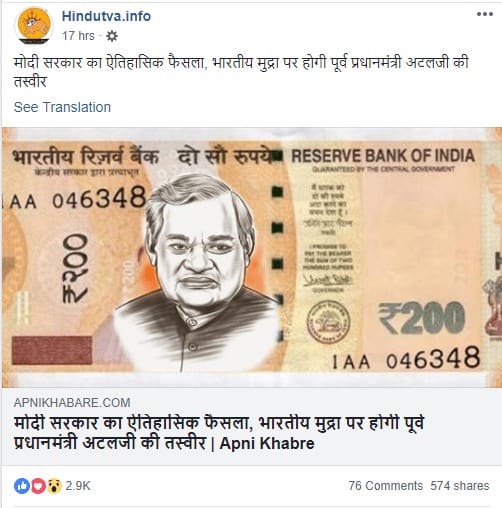
Task: Click the Hindi post caption text
Action: (x=241, y=72)
